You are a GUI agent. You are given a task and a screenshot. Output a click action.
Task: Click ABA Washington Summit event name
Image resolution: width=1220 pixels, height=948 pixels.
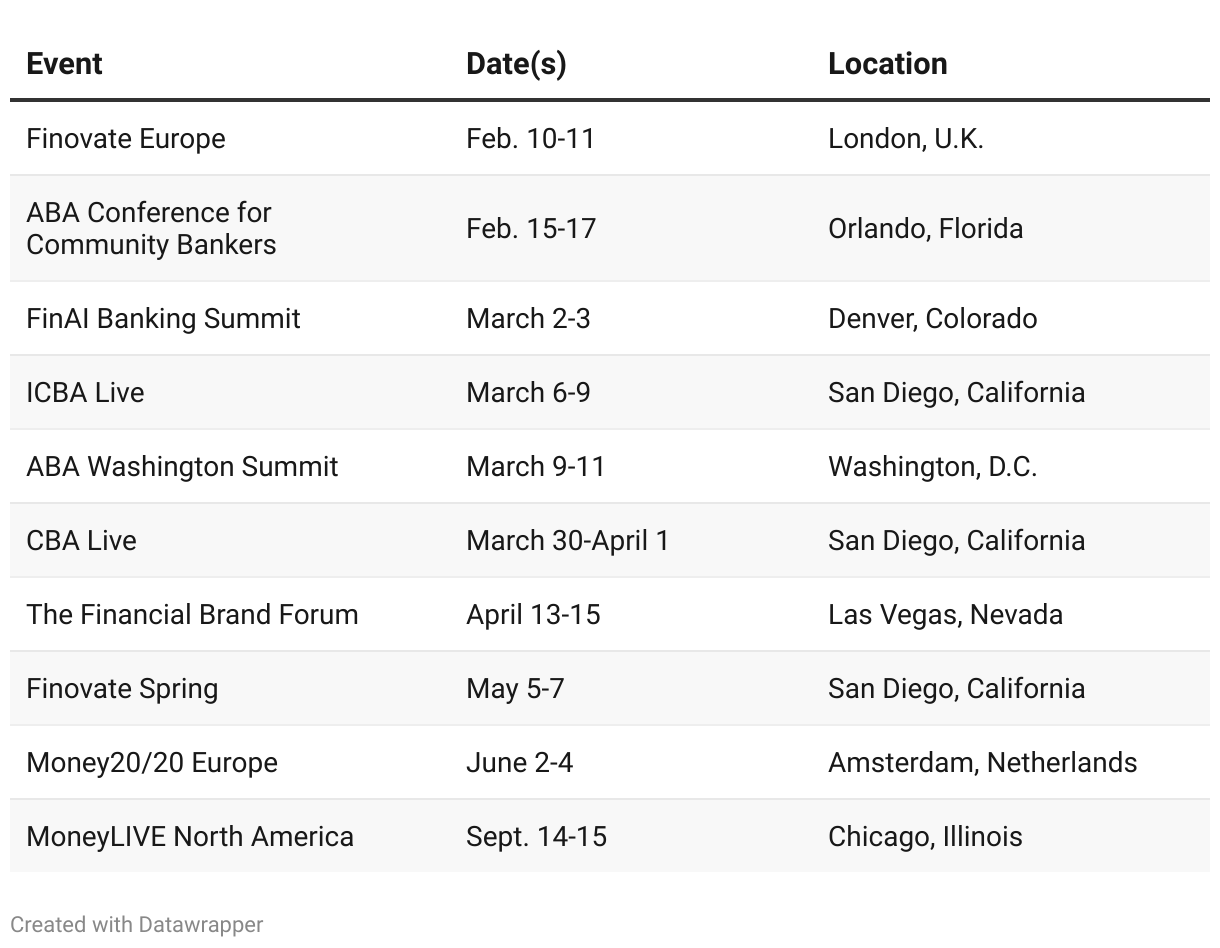click(182, 467)
